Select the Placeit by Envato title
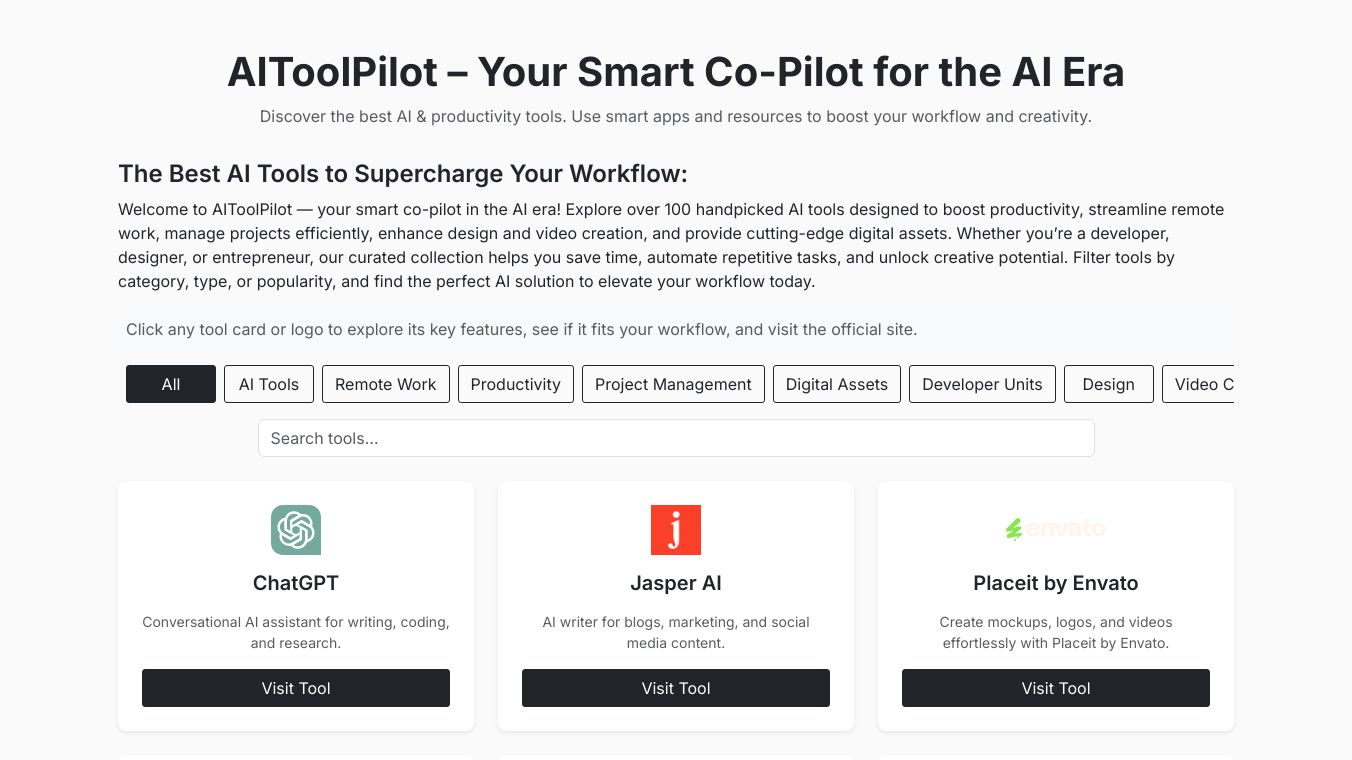The height and width of the screenshot is (760, 1352). pos(1056,583)
